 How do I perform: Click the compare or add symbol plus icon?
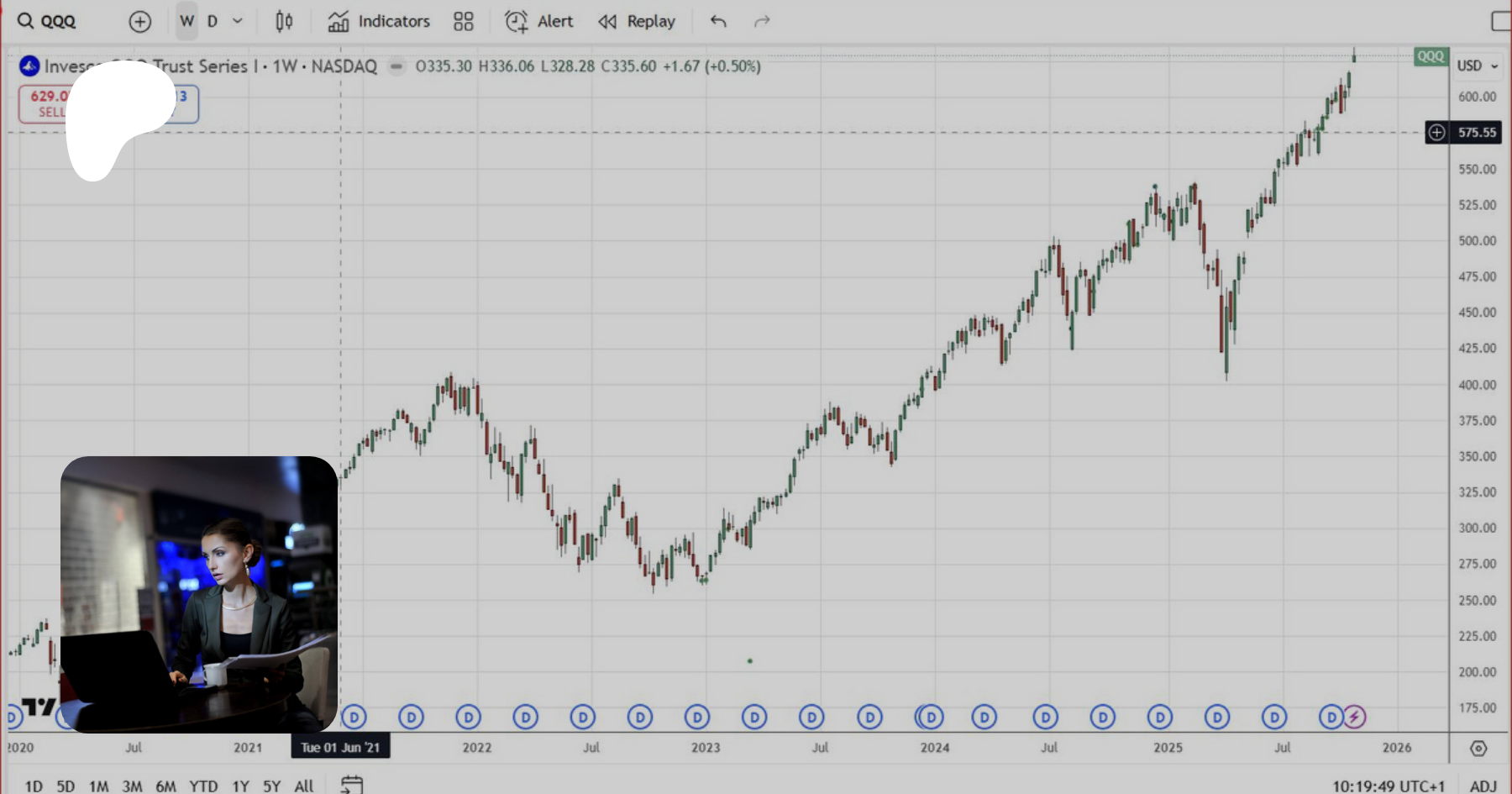click(140, 22)
